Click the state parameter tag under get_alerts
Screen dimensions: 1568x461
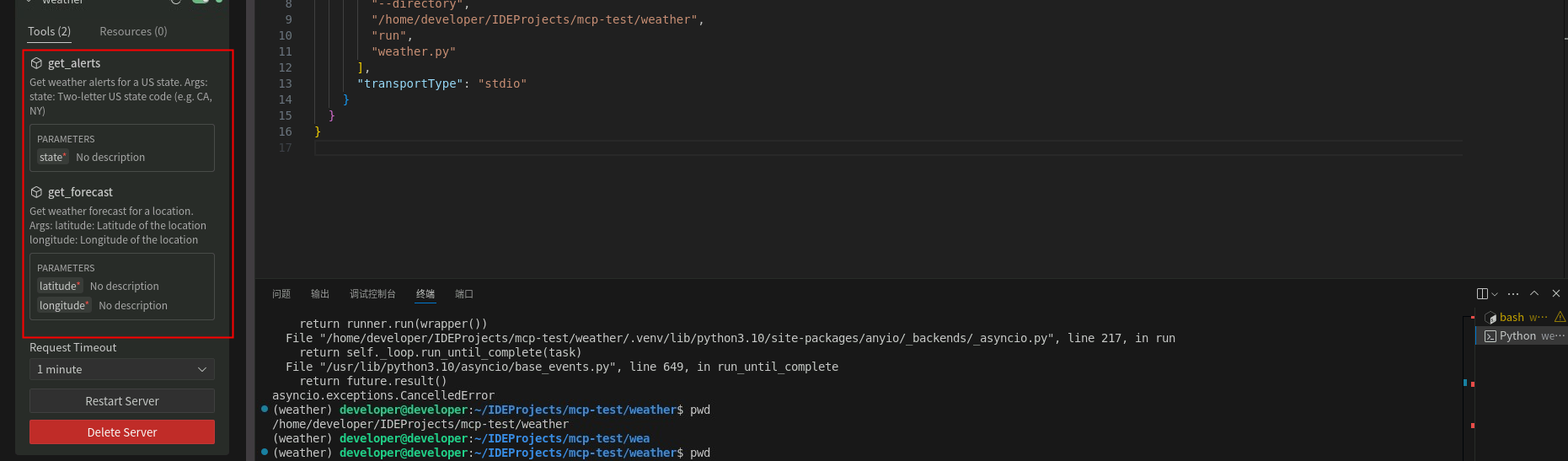pos(52,158)
